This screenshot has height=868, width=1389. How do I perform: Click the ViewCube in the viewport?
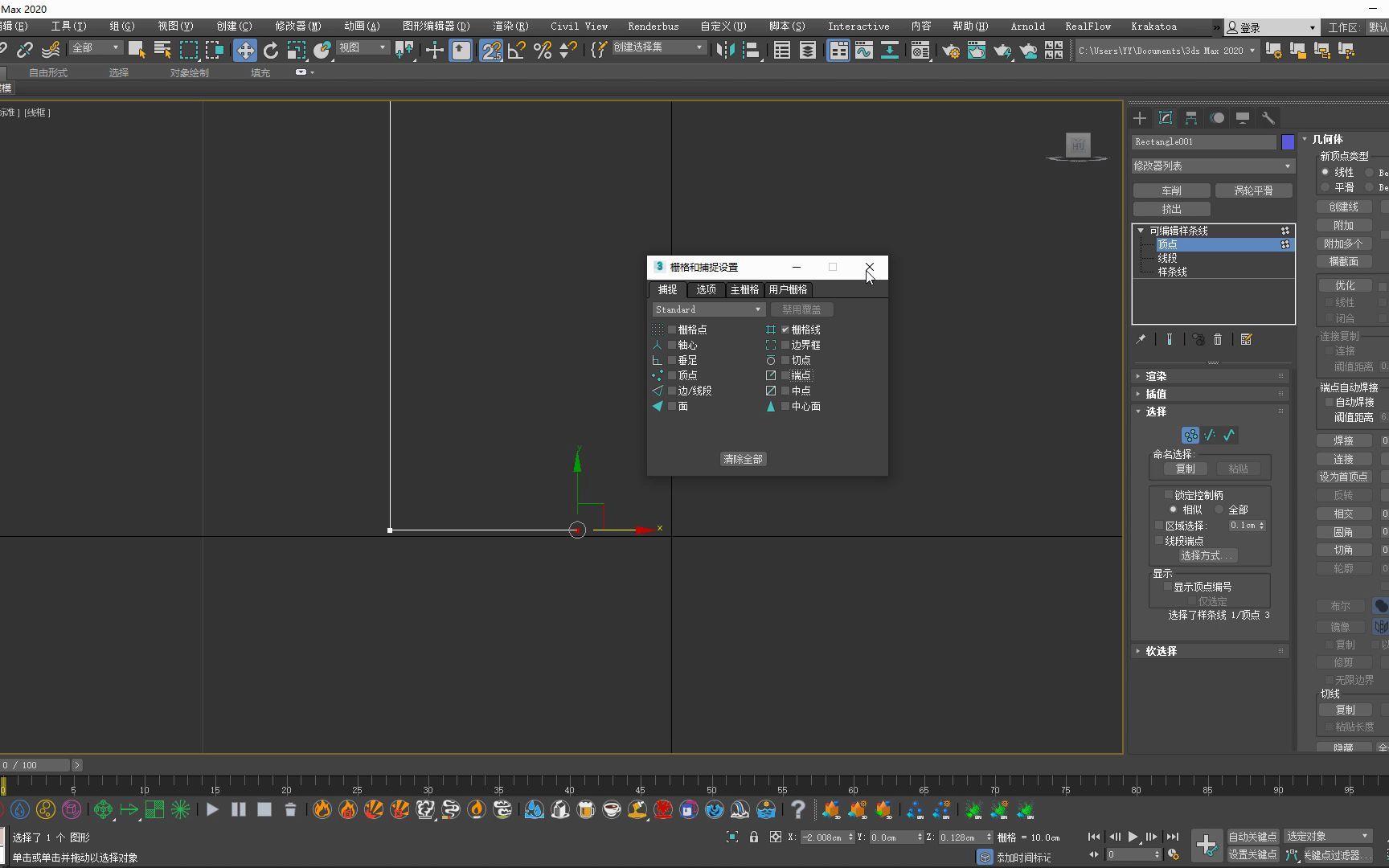coord(1078,145)
